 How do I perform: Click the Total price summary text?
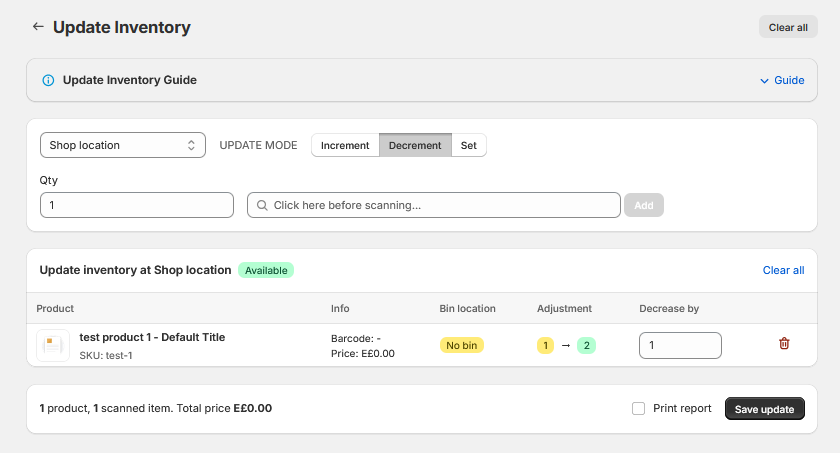(224, 409)
